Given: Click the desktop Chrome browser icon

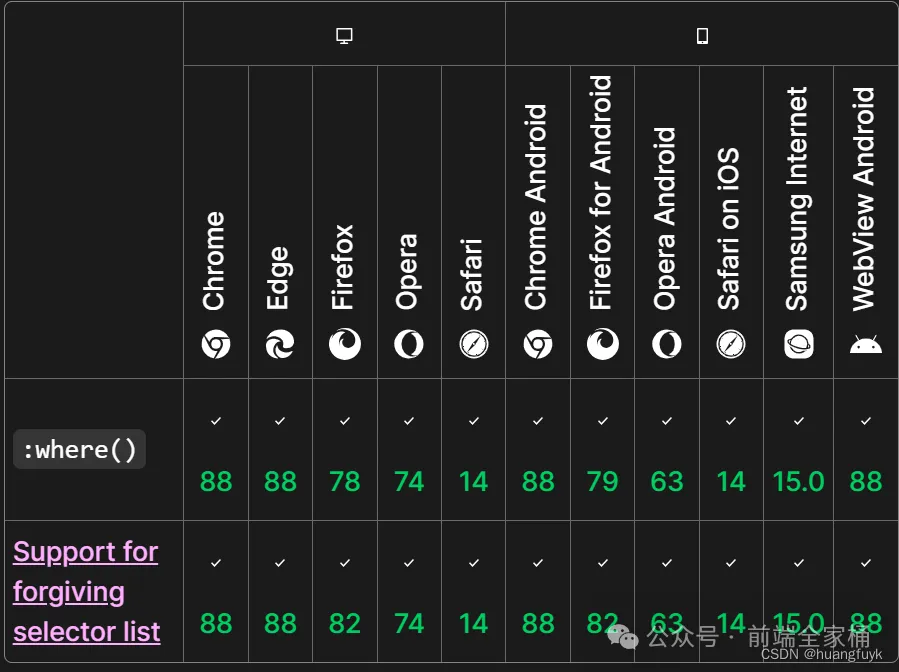Looking at the screenshot, I should 216,344.
